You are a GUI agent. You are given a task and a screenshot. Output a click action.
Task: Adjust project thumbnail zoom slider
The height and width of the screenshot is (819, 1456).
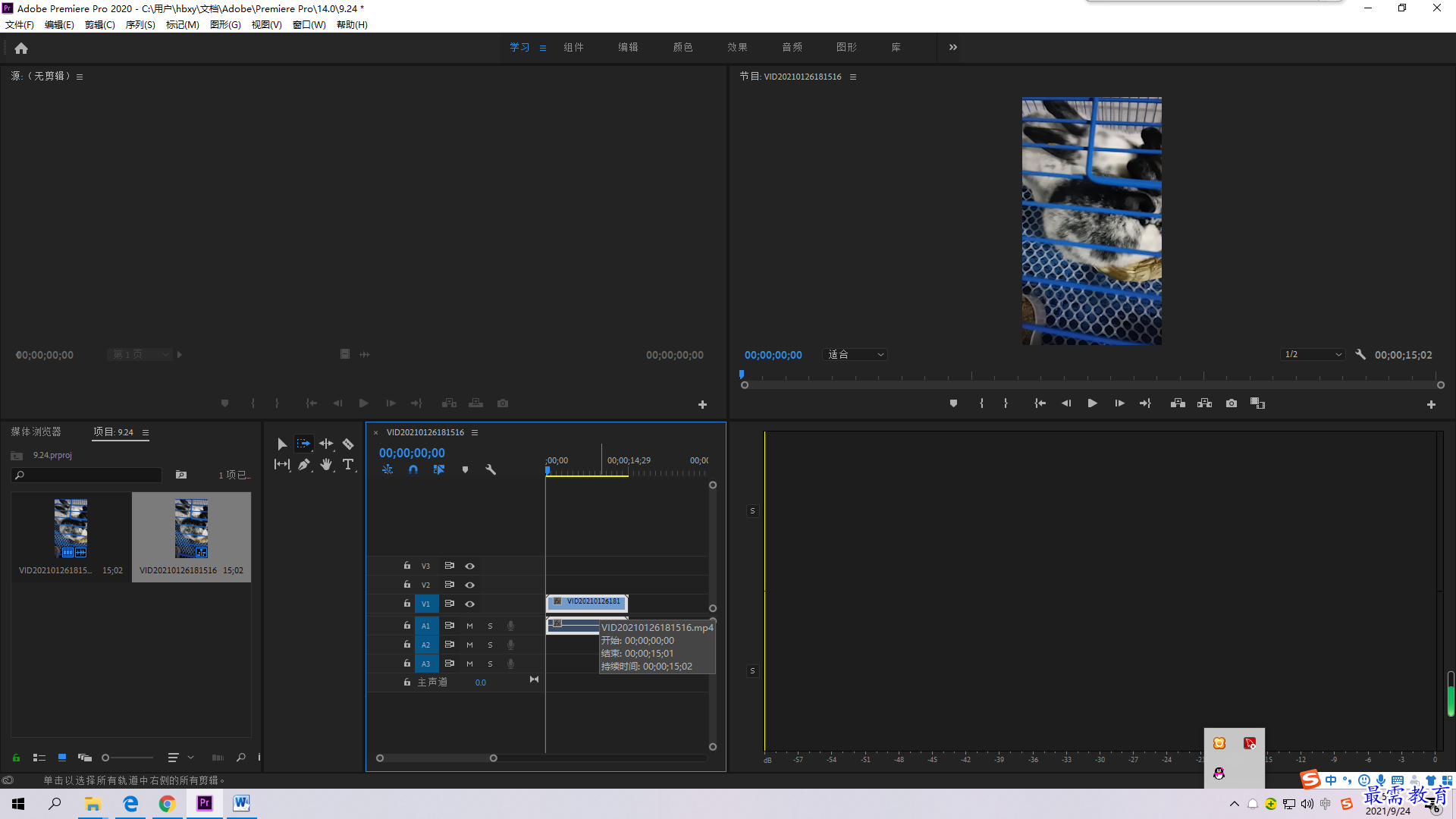(x=127, y=758)
